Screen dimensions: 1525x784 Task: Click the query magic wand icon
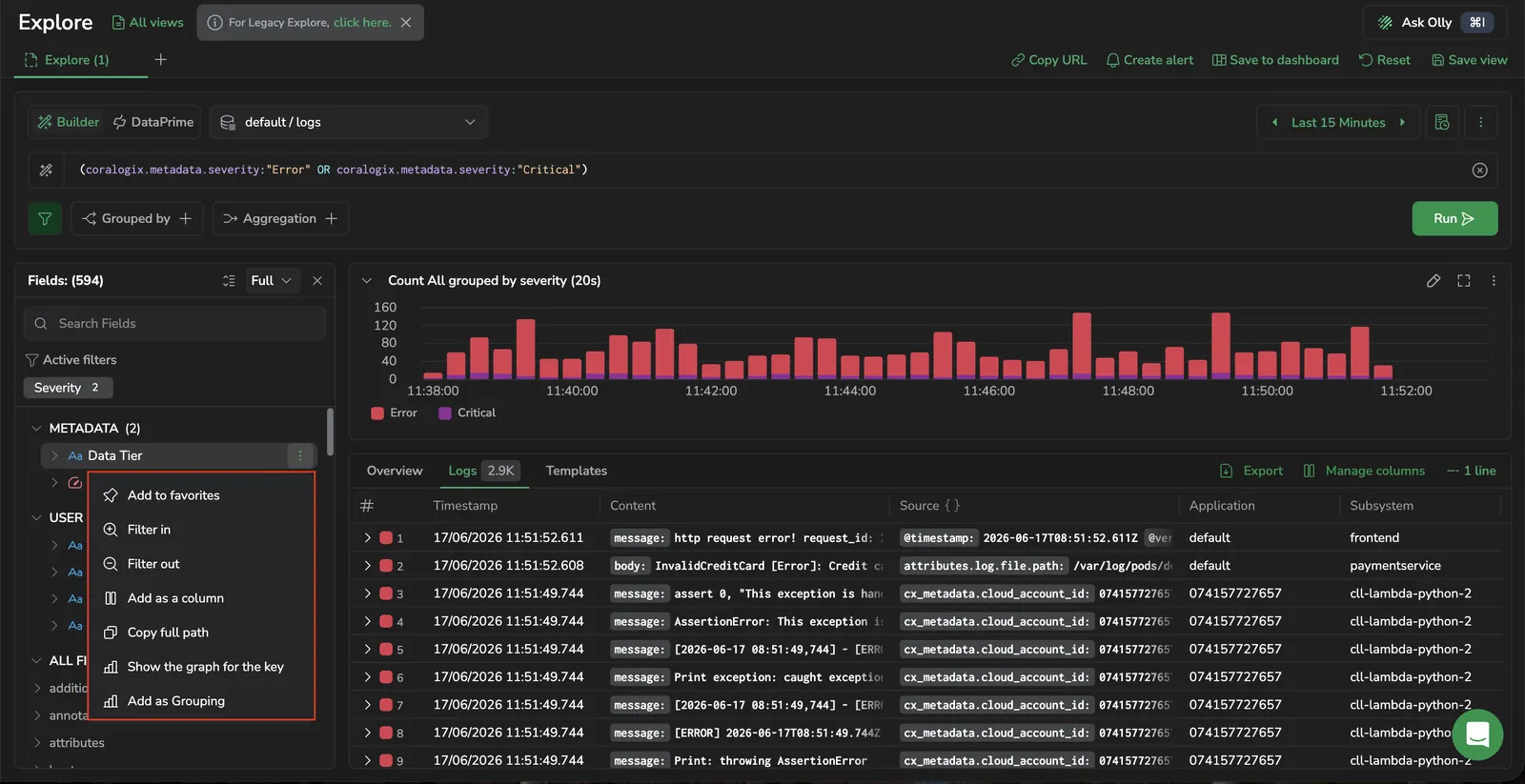[46, 171]
